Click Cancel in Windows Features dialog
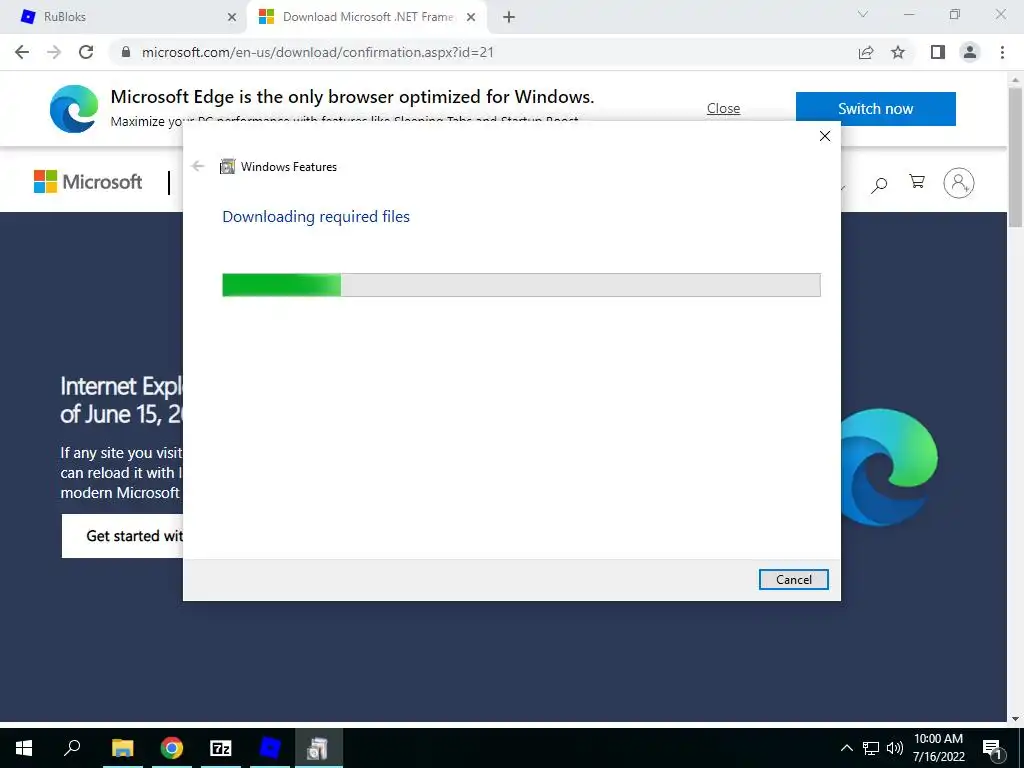The width and height of the screenshot is (1024, 768). tap(793, 579)
